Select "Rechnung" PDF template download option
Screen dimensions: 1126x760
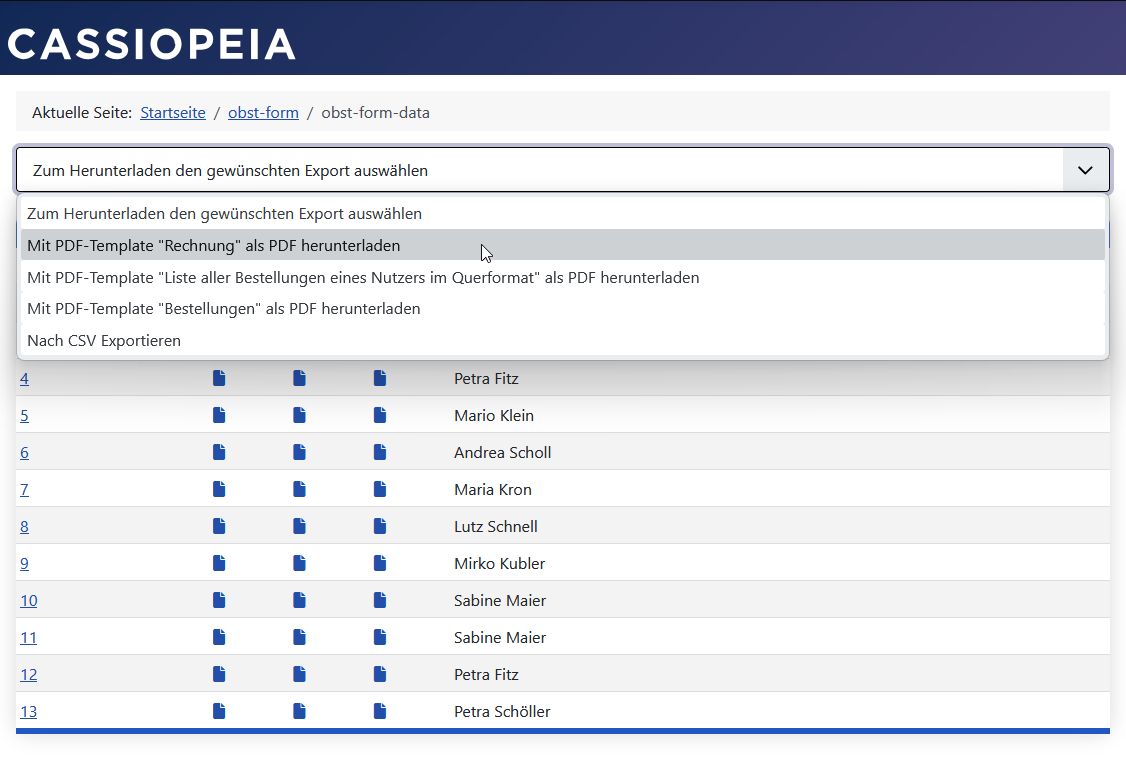click(213, 245)
